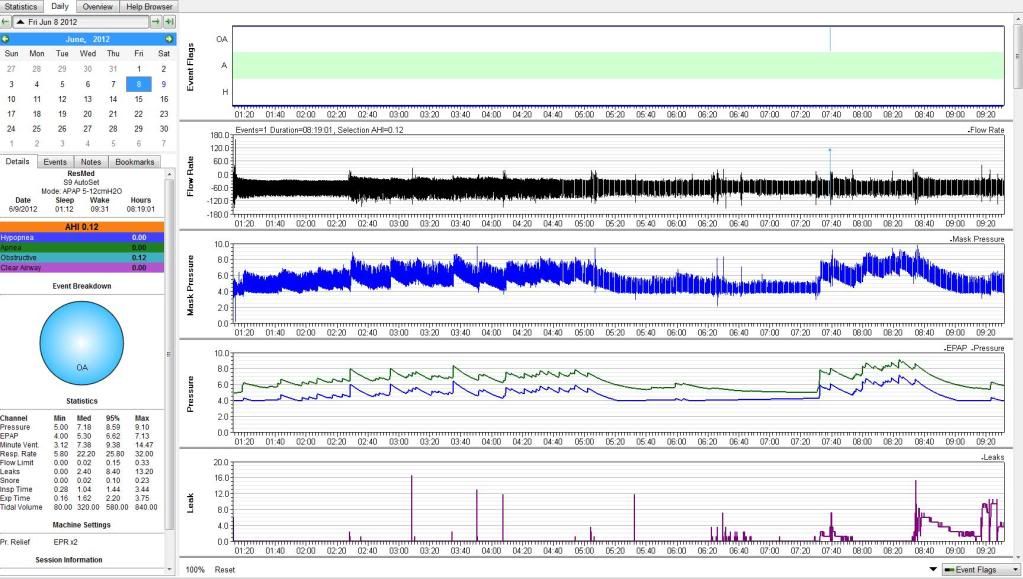Screen dimensions: 1023x579
Task: Show previous month in calendar
Action: [6, 38]
